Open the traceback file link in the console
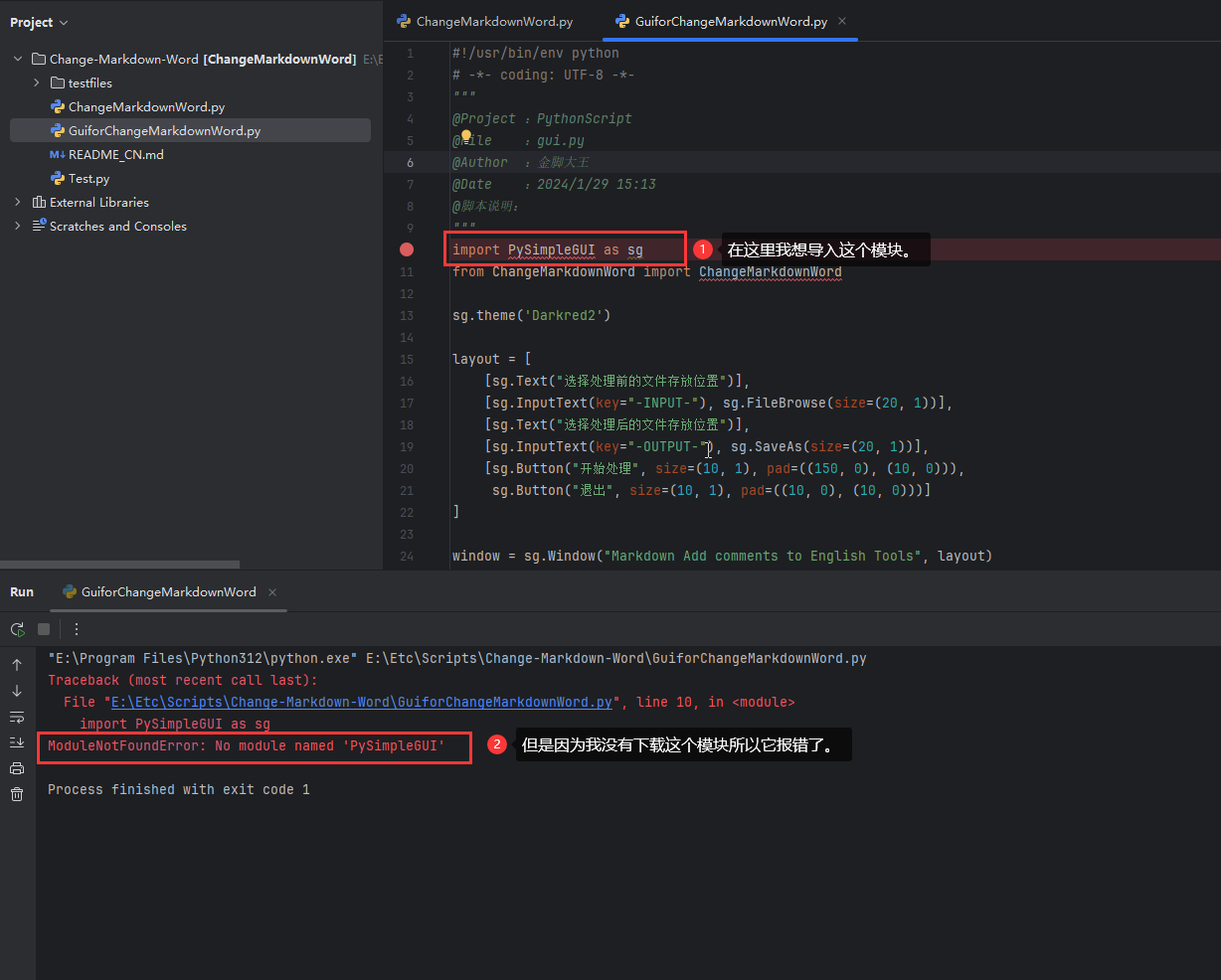Image resolution: width=1221 pixels, height=980 pixels. [x=361, y=702]
